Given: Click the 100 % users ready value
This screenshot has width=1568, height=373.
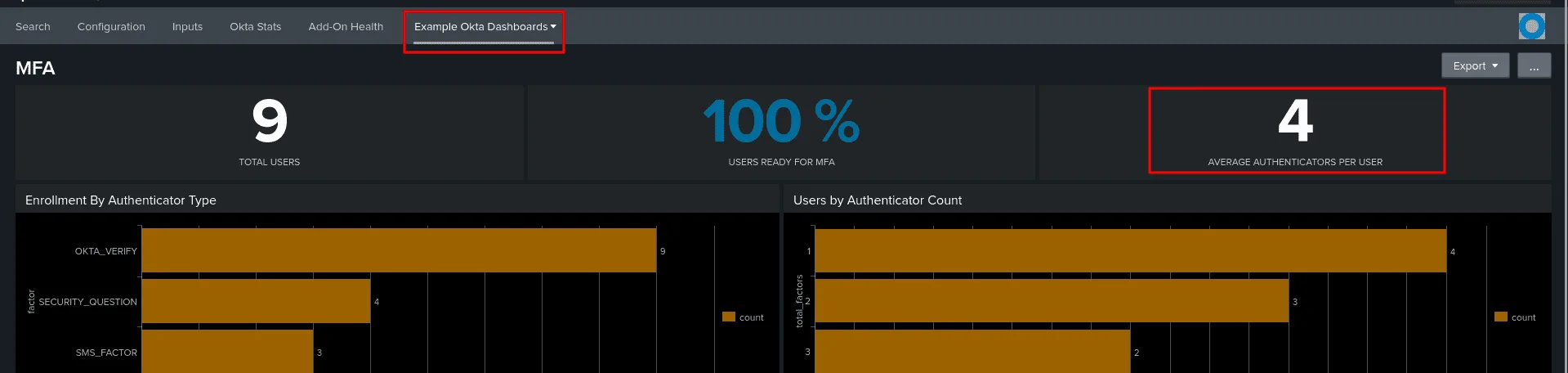Looking at the screenshot, I should pos(781,120).
